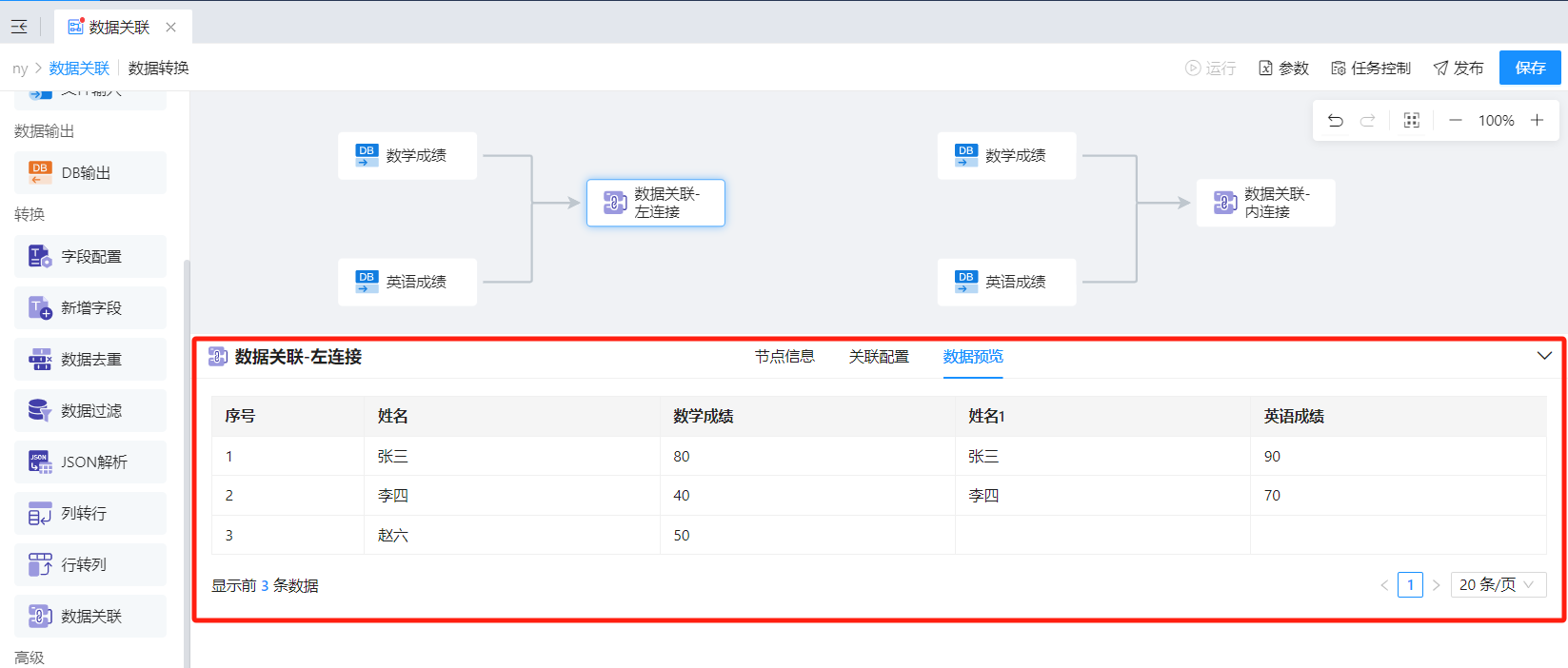Go to next page of preview data
Viewport: 1568px width, 668px height.
point(1436,585)
